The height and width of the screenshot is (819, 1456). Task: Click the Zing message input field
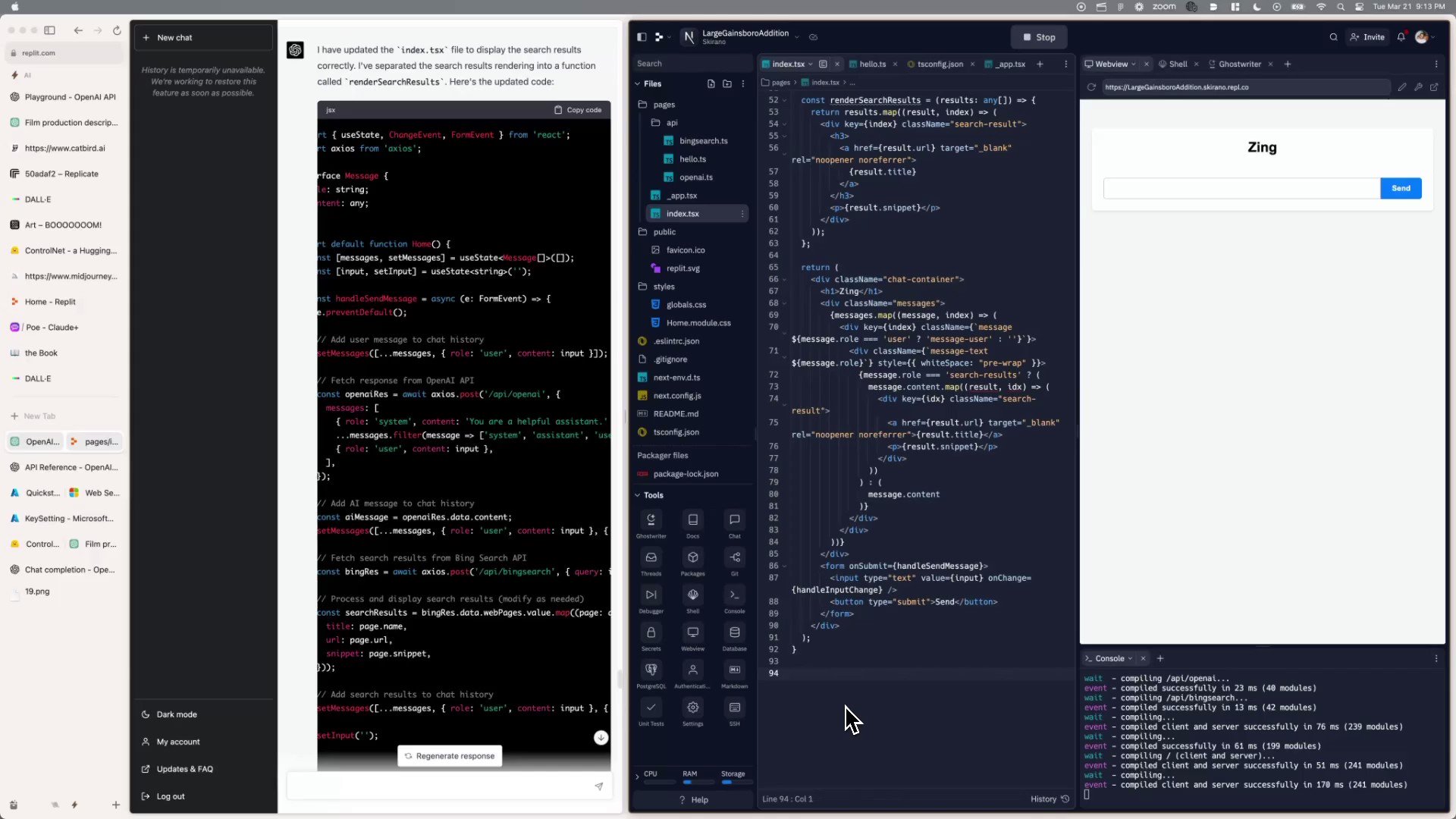[1241, 188]
